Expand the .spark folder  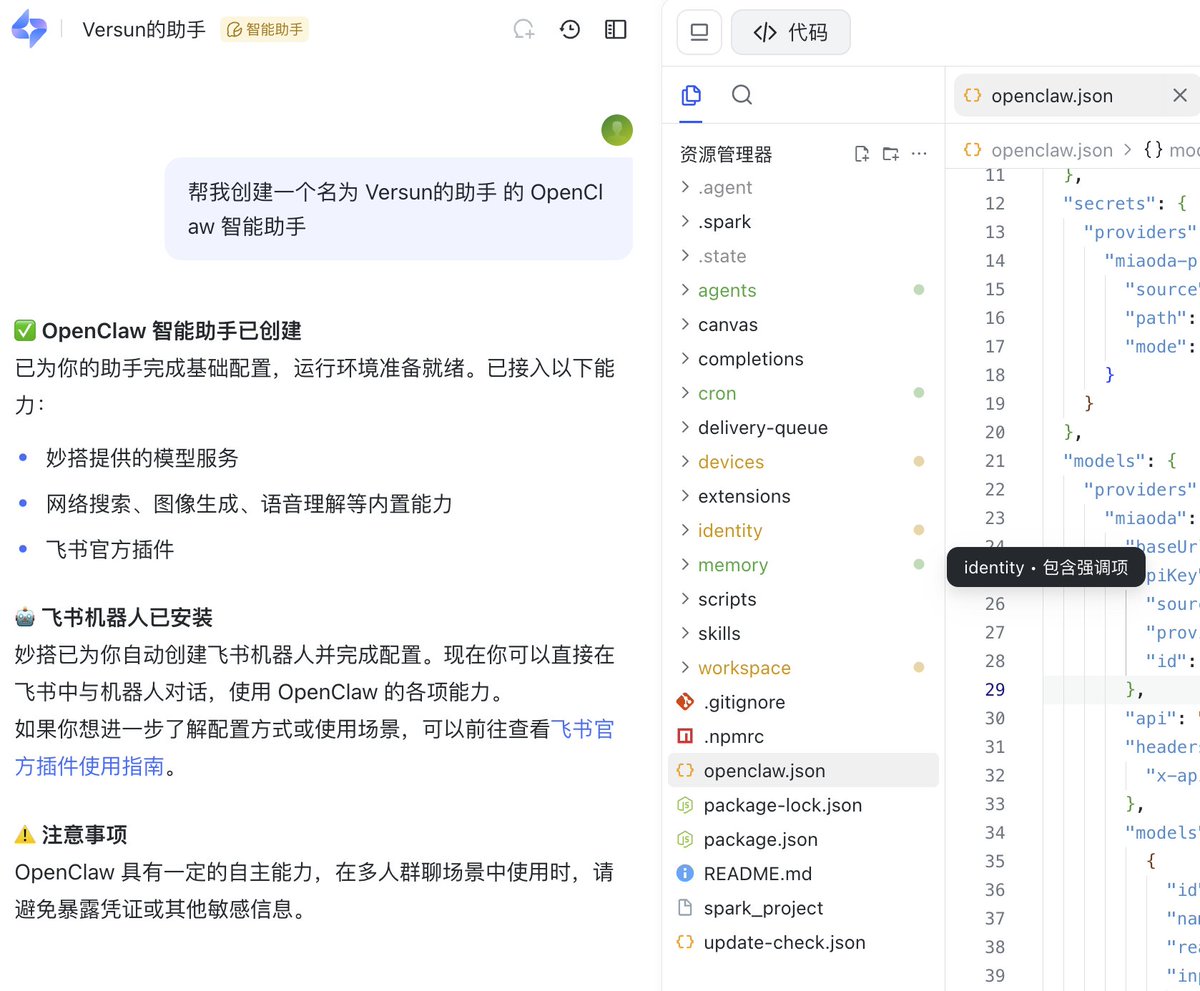click(x=803, y=222)
